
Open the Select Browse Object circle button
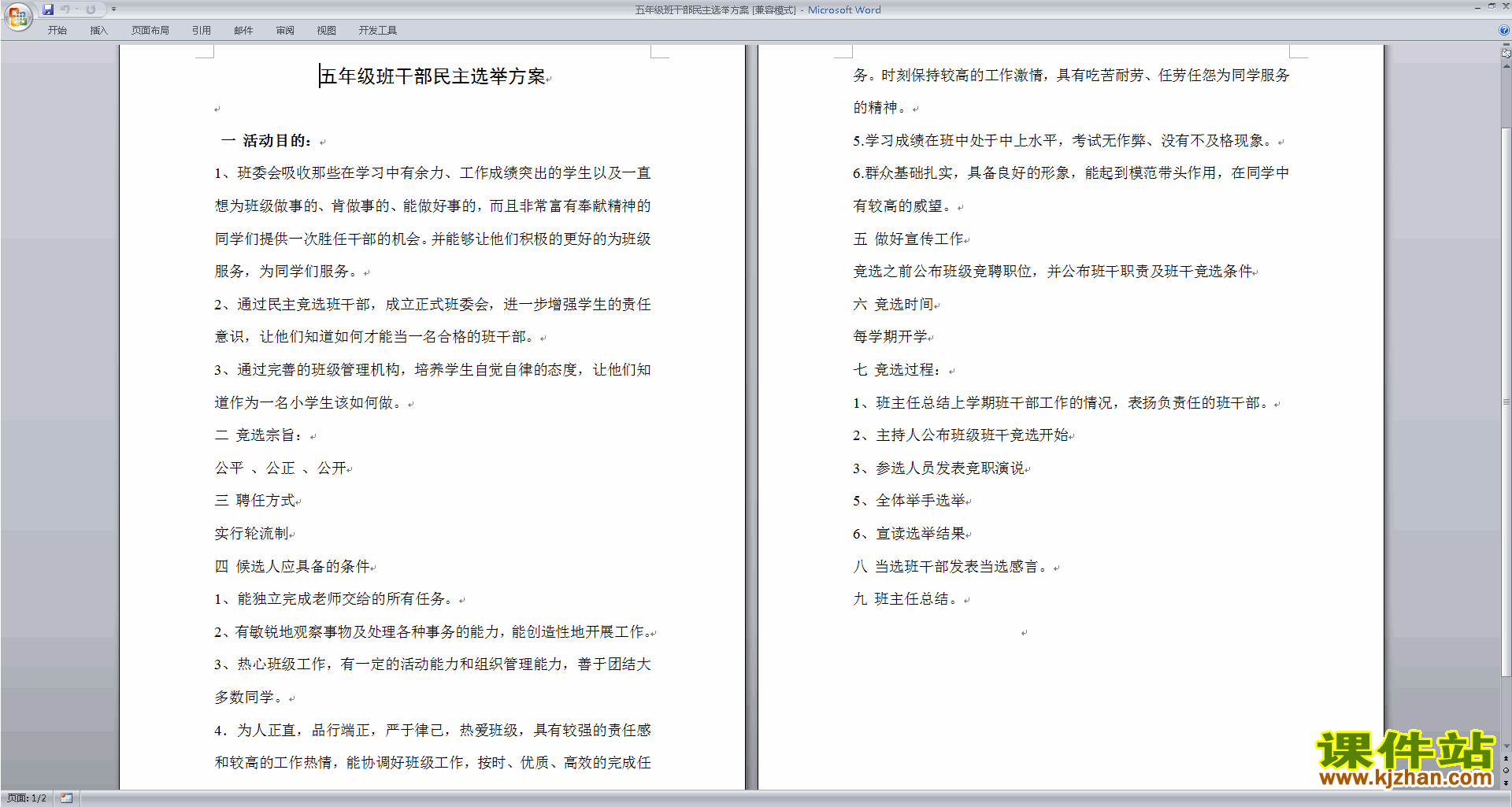click(1506, 771)
